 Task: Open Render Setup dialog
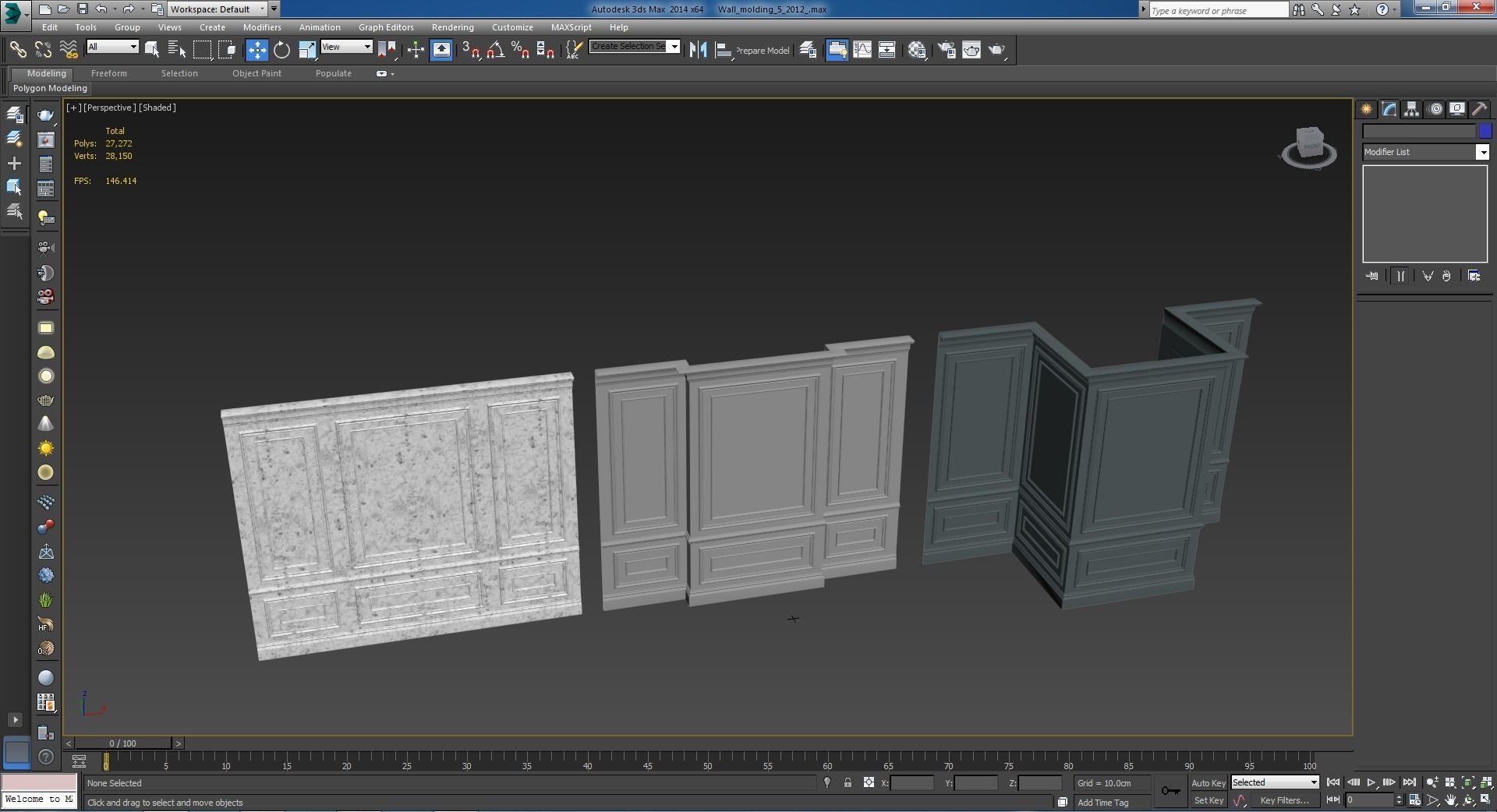[x=947, y=50]
